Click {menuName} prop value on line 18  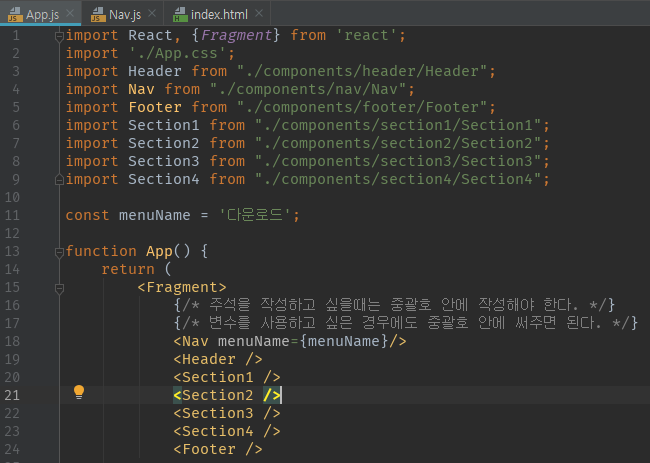(x=344, y=341)
